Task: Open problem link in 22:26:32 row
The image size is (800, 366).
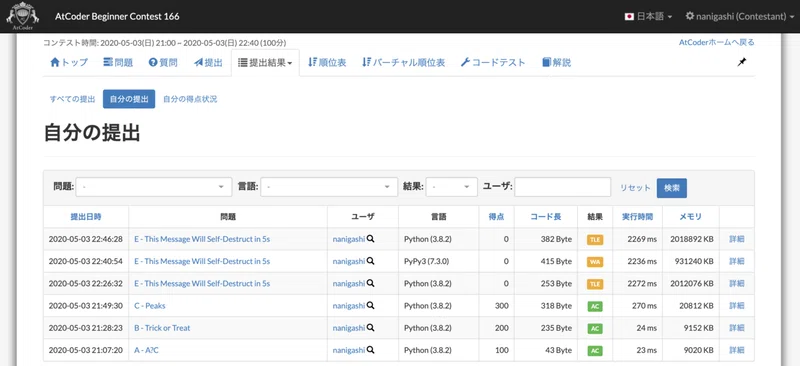Action: pyautogui.click(x=202, y=283)
